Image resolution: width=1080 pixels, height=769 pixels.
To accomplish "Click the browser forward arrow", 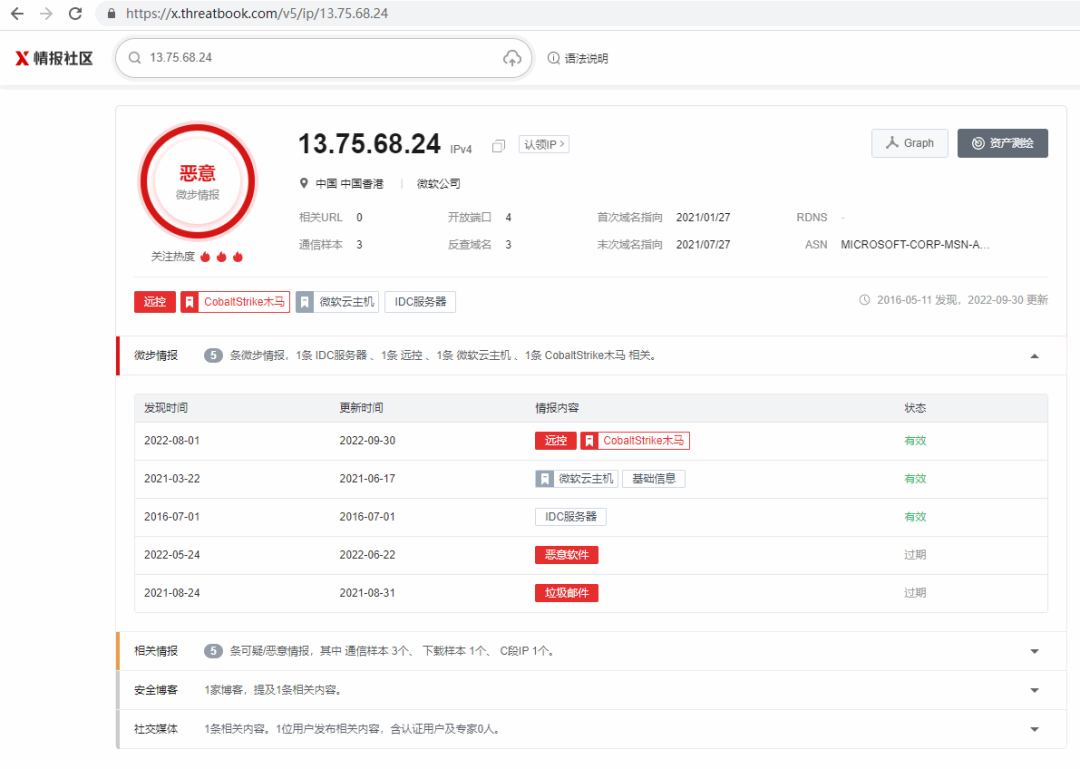I will (x=46, y=13).
